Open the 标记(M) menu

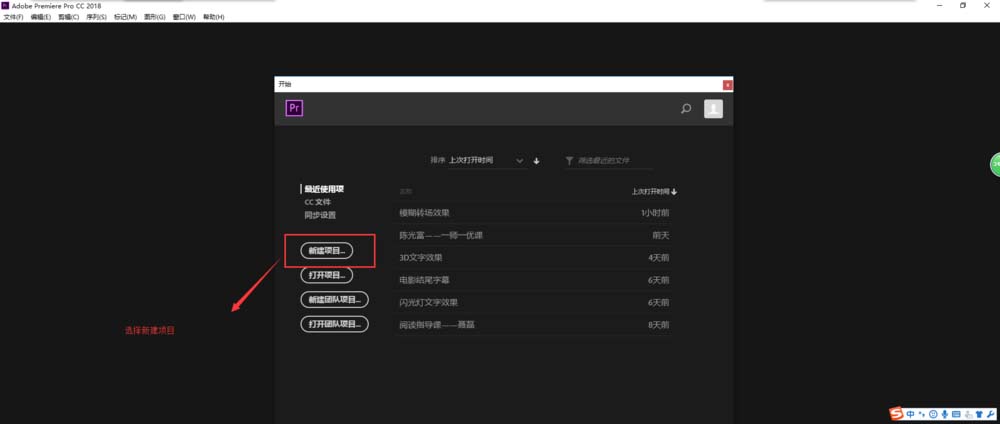pos(125,17)
